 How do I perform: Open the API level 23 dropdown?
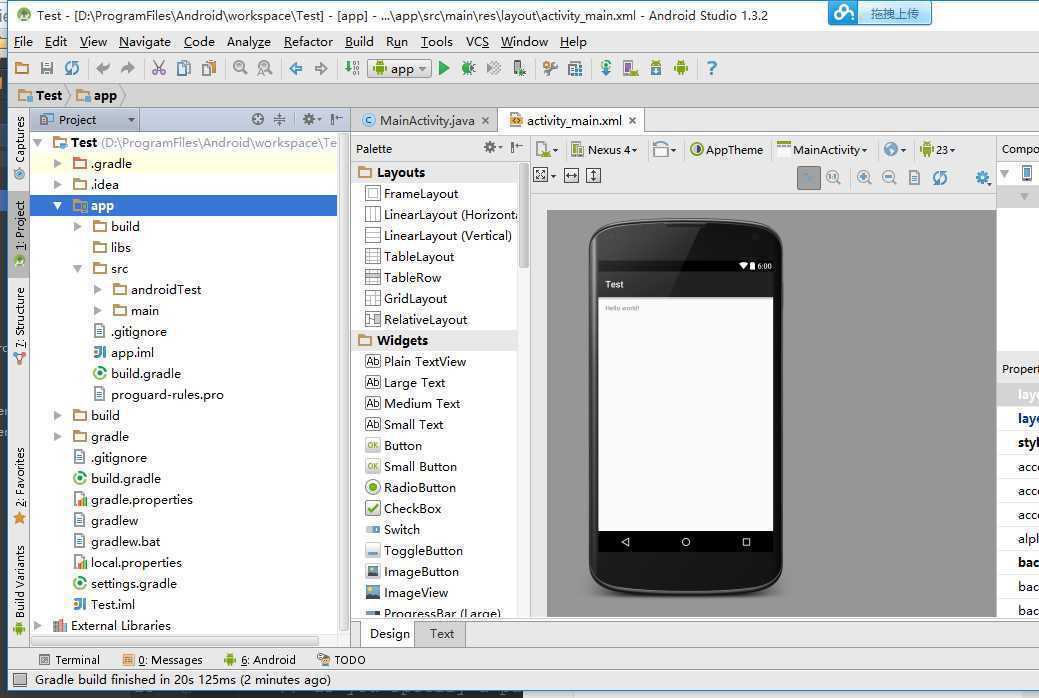[x=937, y=150]
